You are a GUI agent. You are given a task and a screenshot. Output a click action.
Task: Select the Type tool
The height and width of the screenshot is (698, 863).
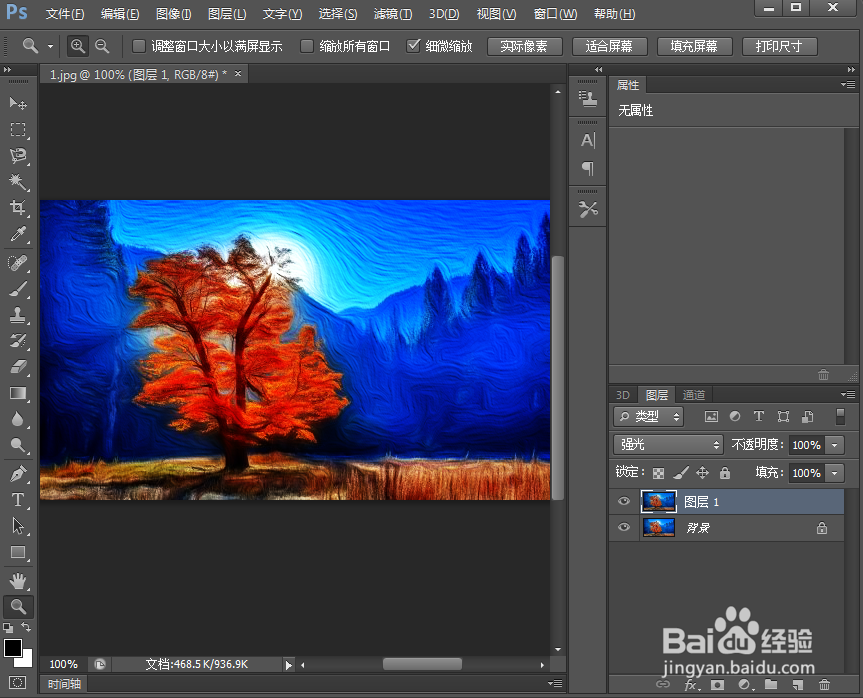point(18,499)
